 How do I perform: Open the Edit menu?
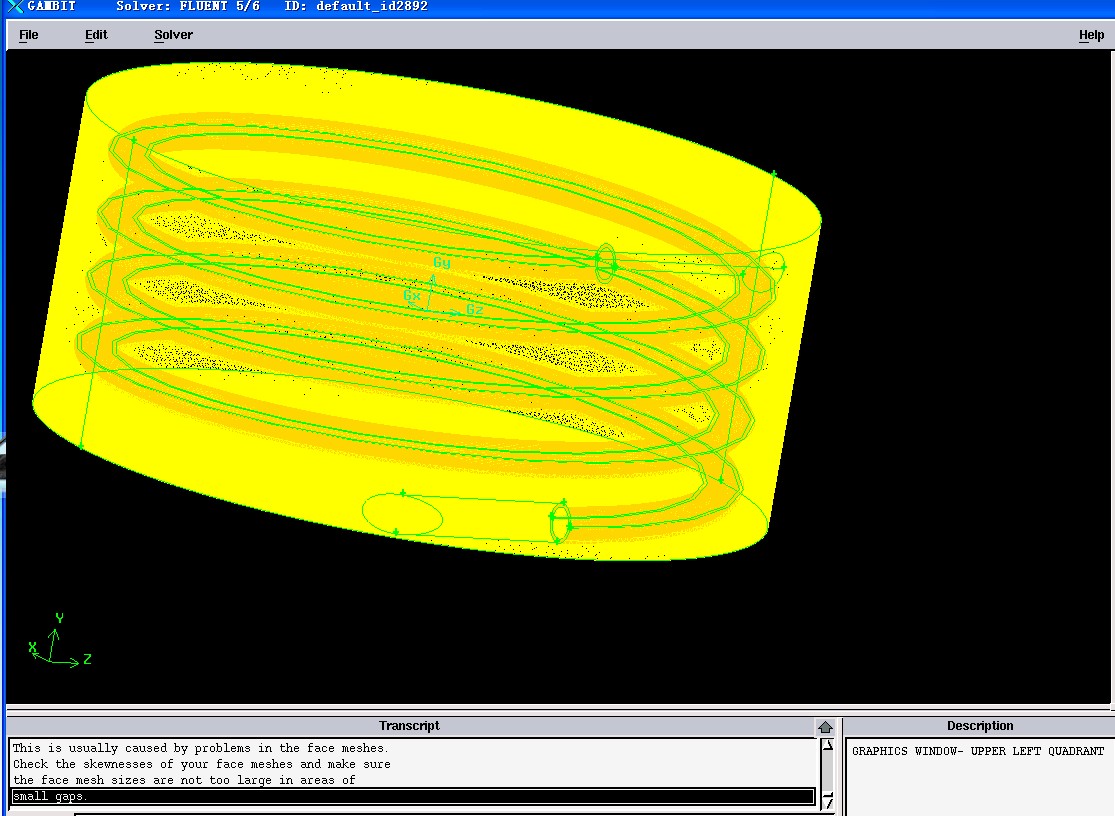96,35
